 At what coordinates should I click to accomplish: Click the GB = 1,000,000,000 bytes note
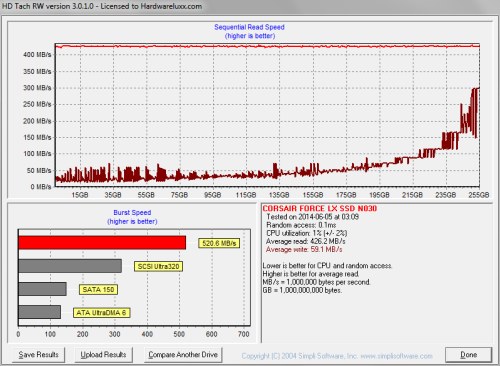(x=302, y=290)
